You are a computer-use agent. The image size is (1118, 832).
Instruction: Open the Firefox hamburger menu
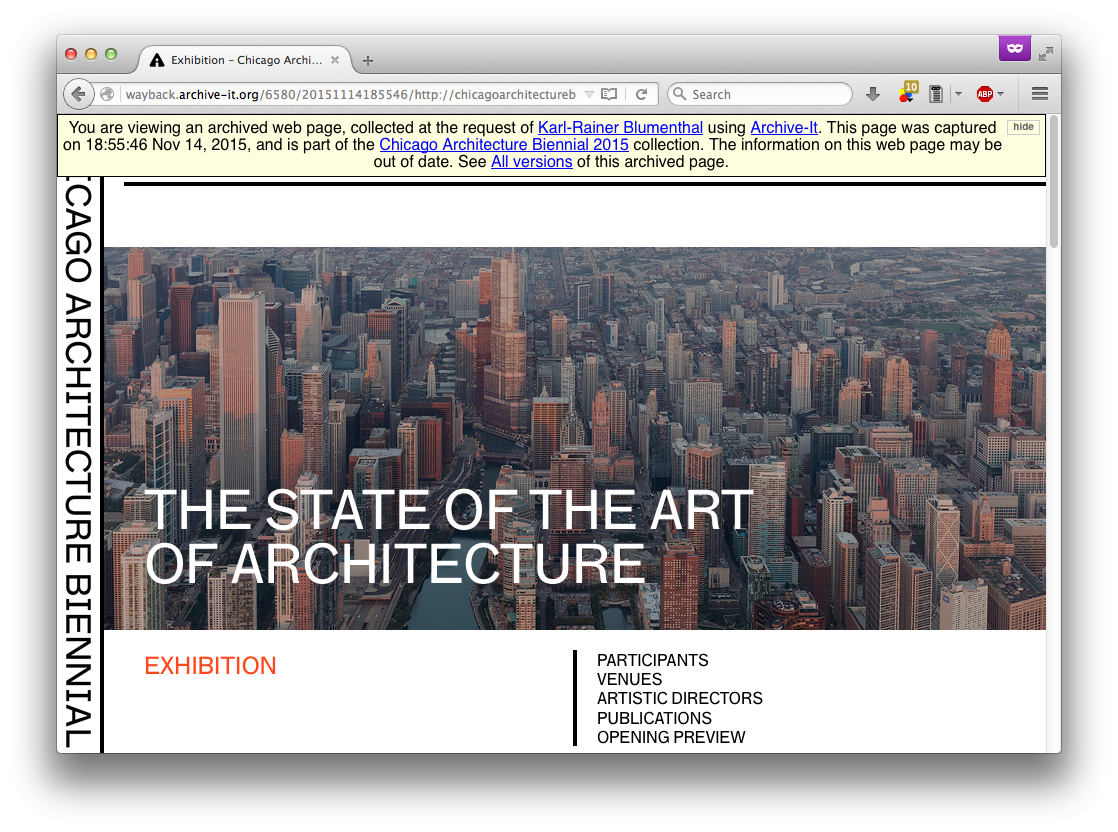(x=1040, y=93)
